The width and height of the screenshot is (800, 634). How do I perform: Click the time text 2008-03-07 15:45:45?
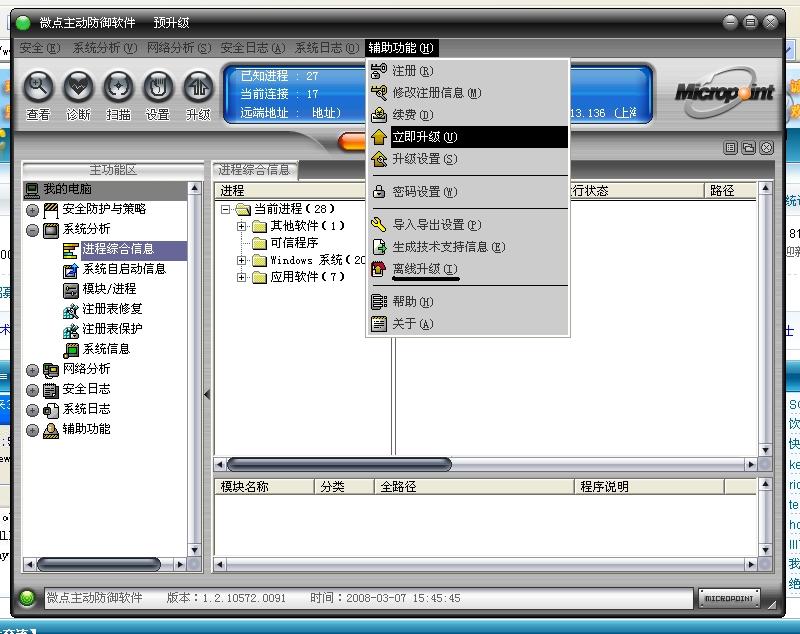coord(403,598)
